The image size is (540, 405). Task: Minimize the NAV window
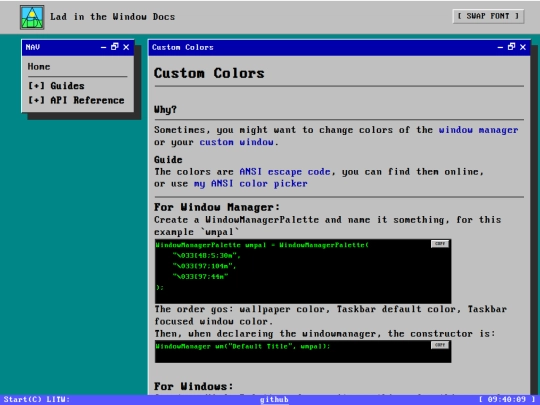(x=103, y=47)
